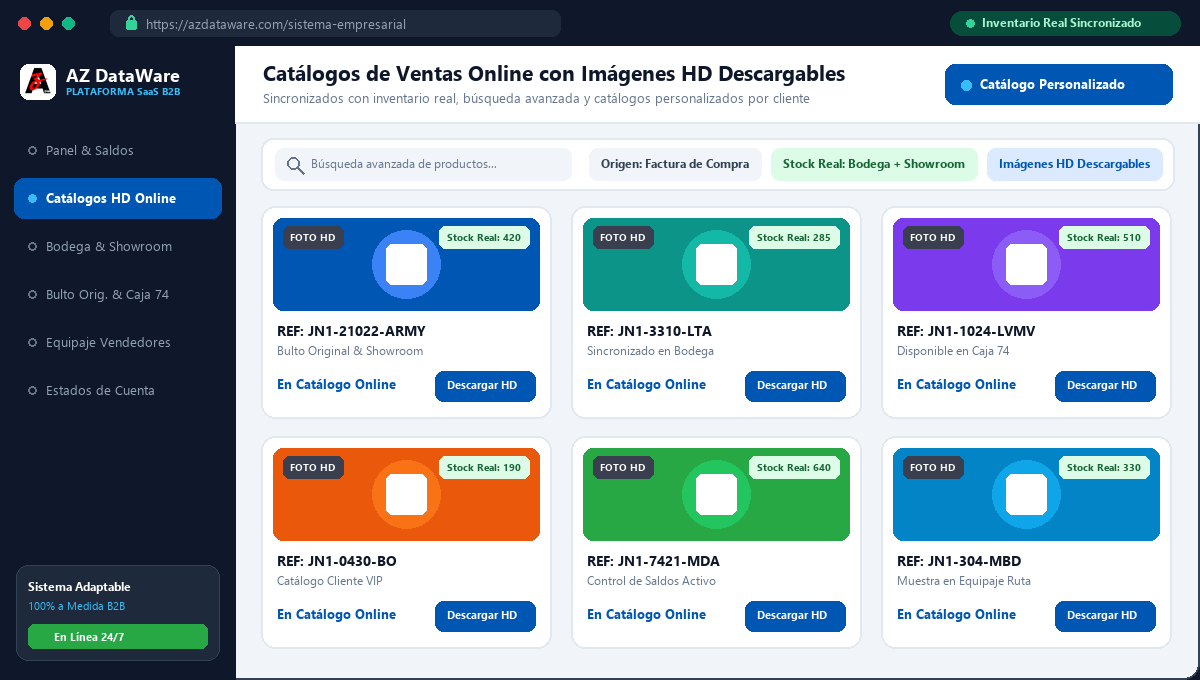
Task: Click the browser URL address bar
Action: [335, 23]
